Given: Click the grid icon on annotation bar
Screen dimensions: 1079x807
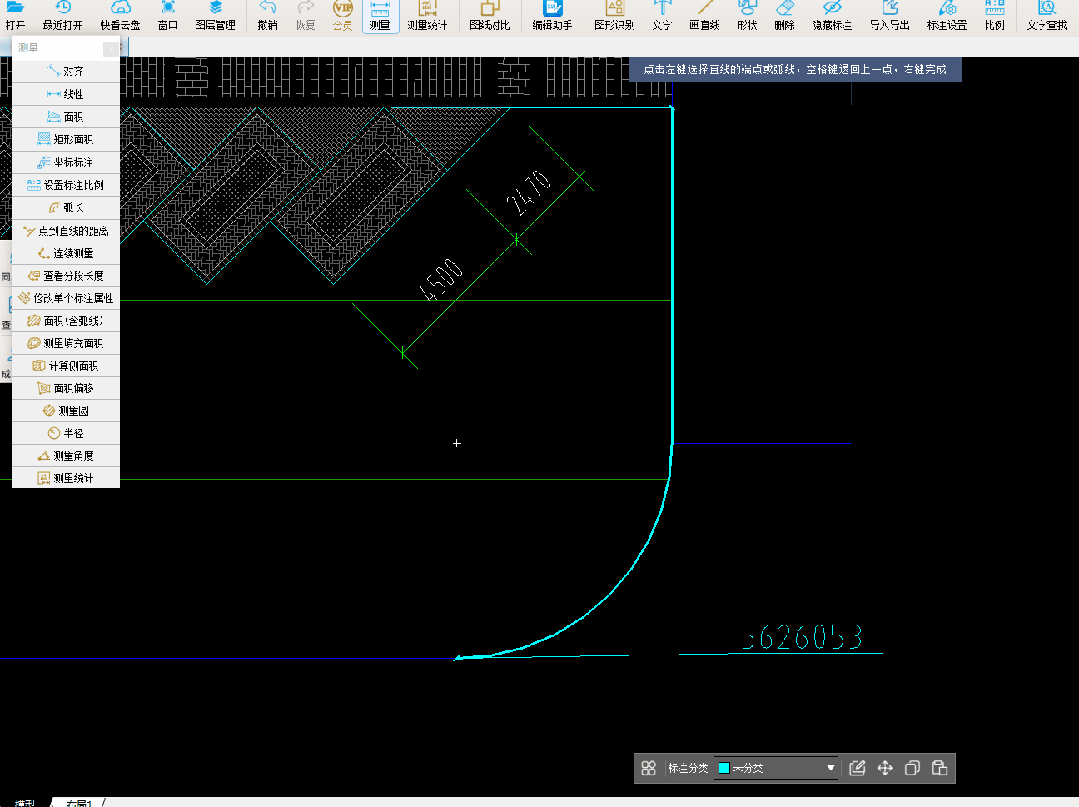Looking at the screenshot, I should click(x=648, y=768).
